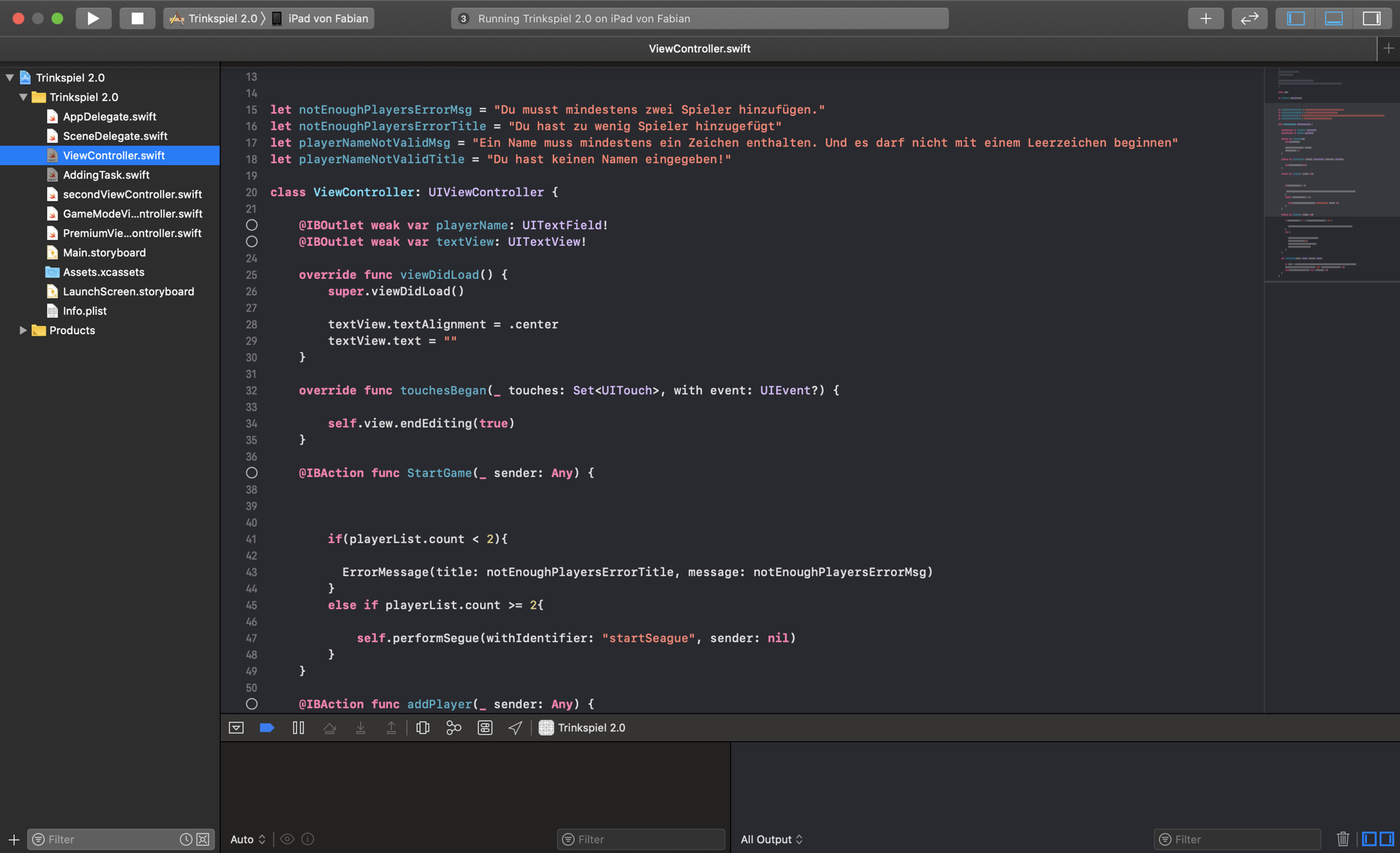Pause program execution in debug bar
This screenshot has height=853, width=1400.
pyautogui.click(x=298, y=727)
